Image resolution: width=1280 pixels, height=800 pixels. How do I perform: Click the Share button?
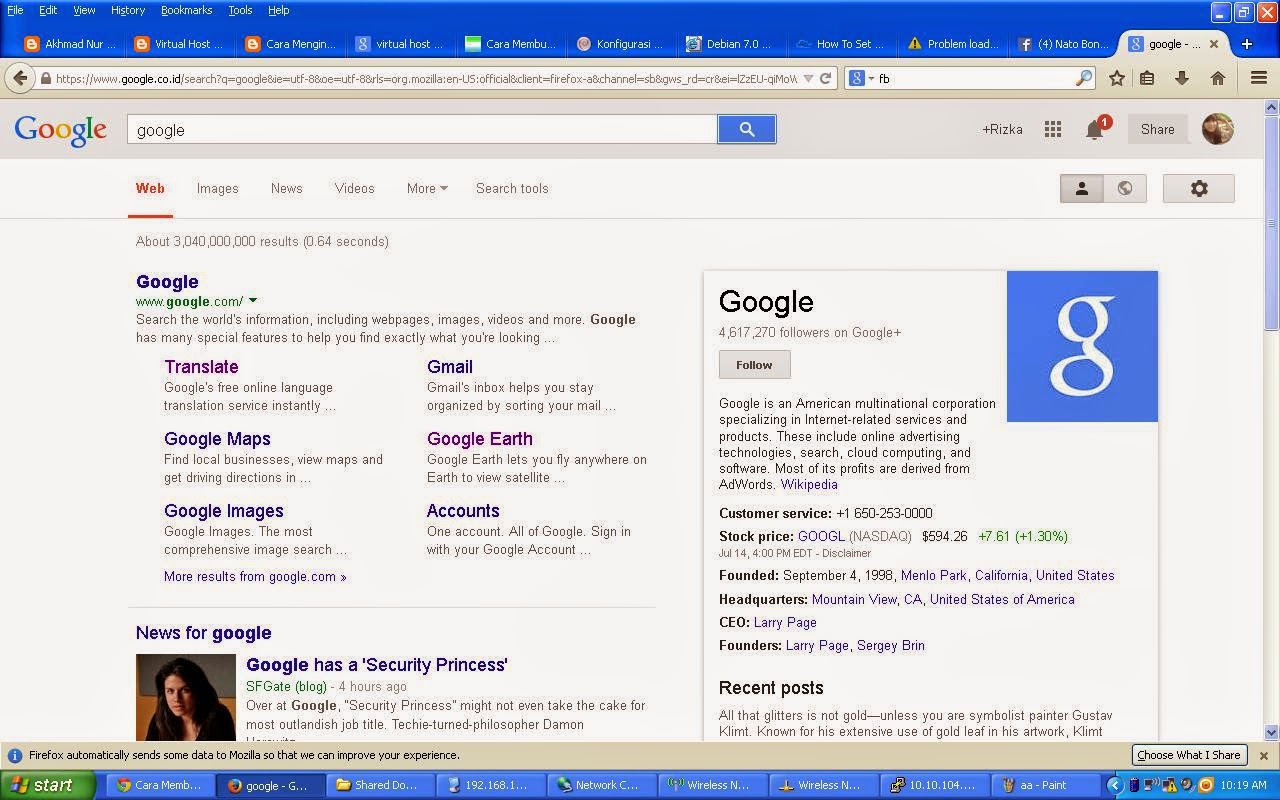(x=1157, y=129)
